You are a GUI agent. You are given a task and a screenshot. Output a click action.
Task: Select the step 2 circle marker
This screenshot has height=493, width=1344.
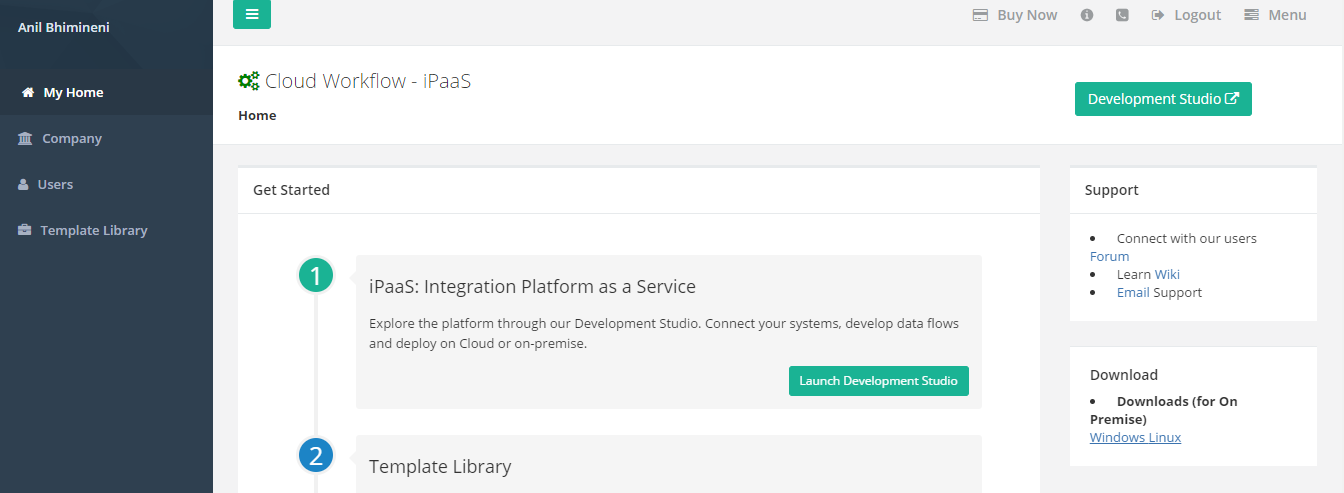pos(316,456)
